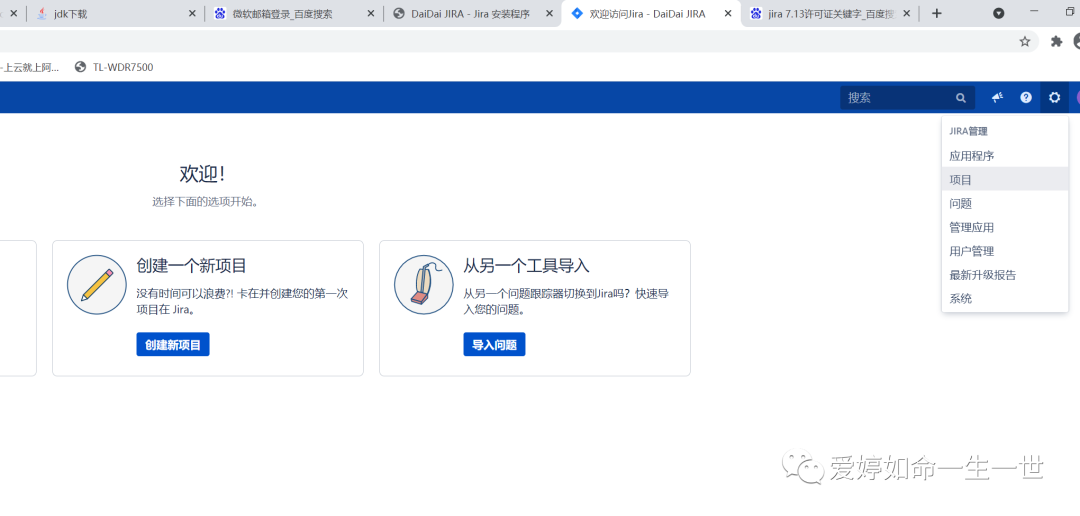Click the help question mark icon
1080x516 pixels.
pyautogui.click(x=1026, y=98)
